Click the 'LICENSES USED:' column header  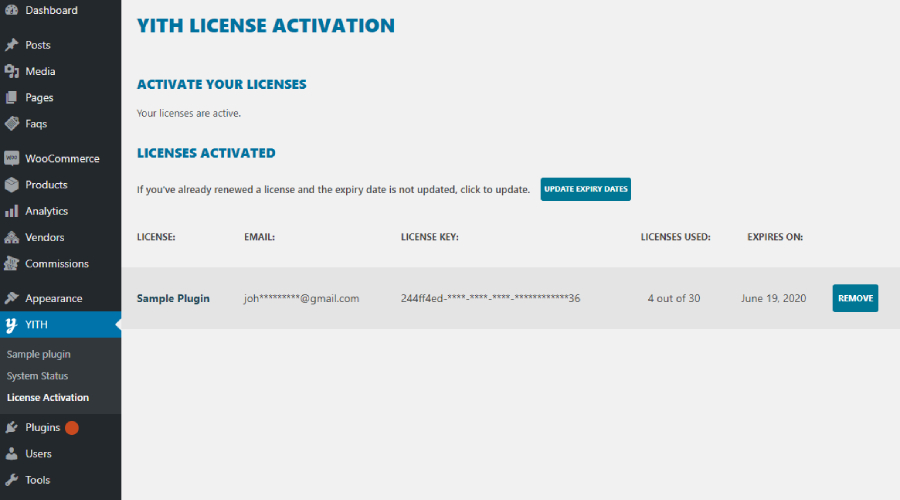pos(676,237)
